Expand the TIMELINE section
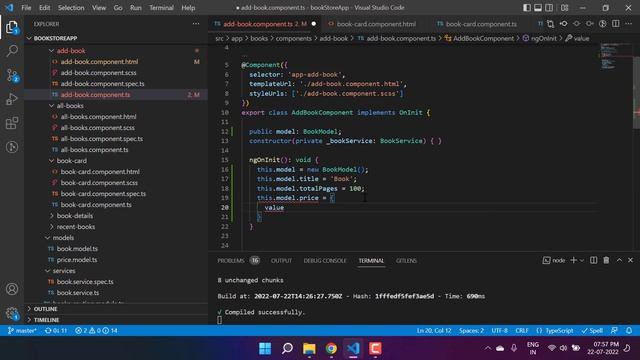This screenshot has width=640, height=360. (46, 320)
